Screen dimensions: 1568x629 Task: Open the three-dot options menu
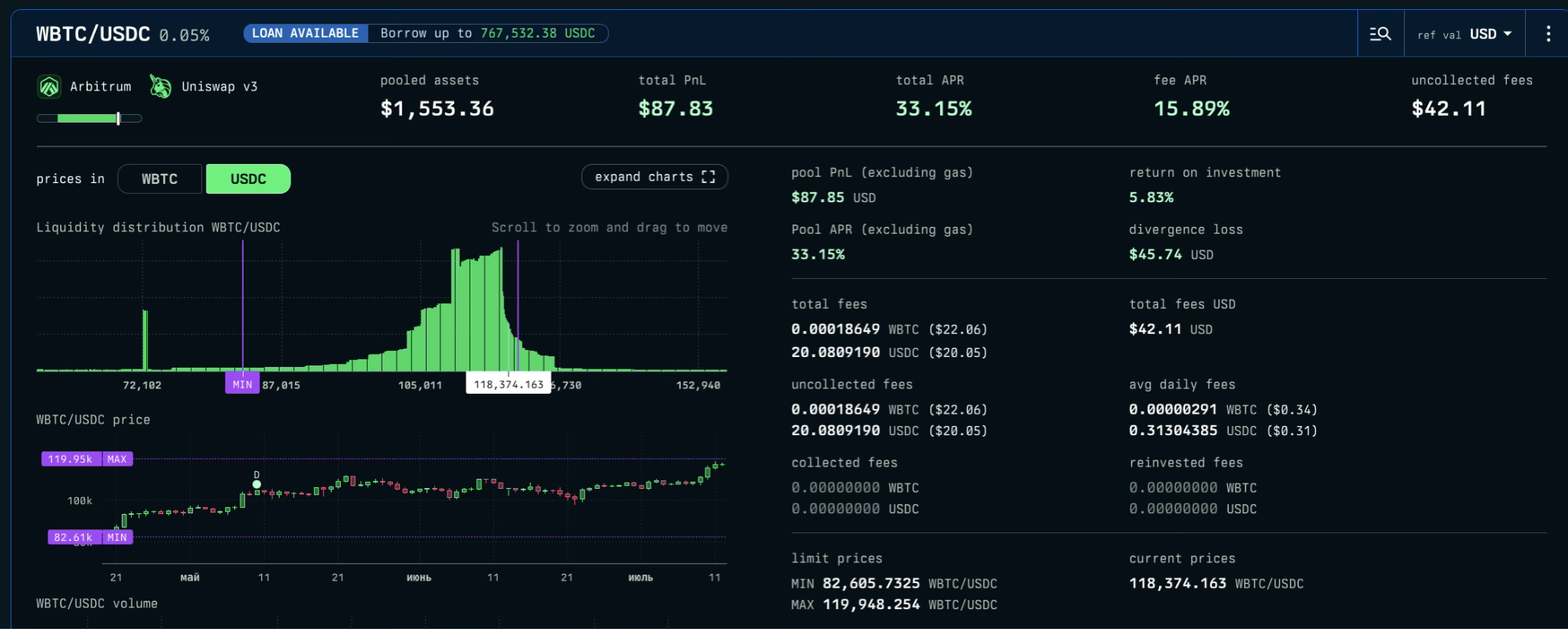(x=1547, y=34)
